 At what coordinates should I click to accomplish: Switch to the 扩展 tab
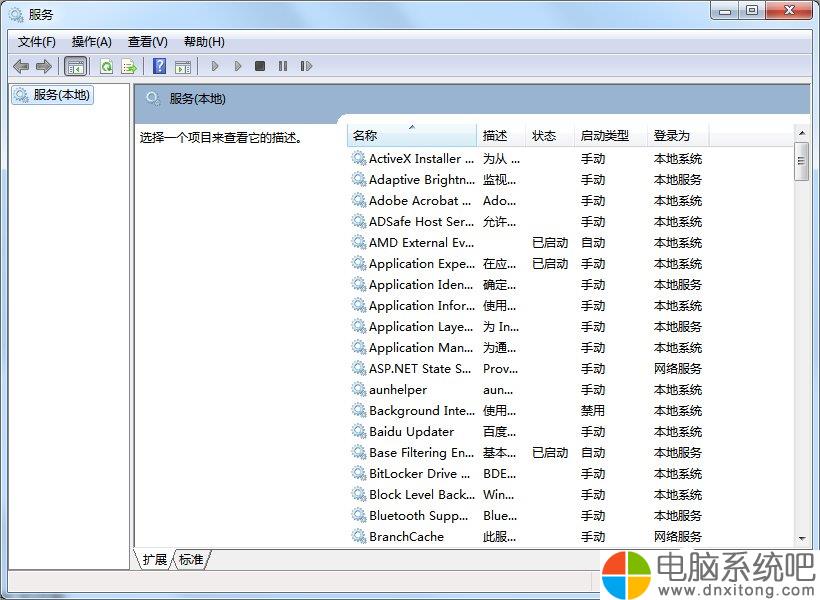[x=155, y=559]
